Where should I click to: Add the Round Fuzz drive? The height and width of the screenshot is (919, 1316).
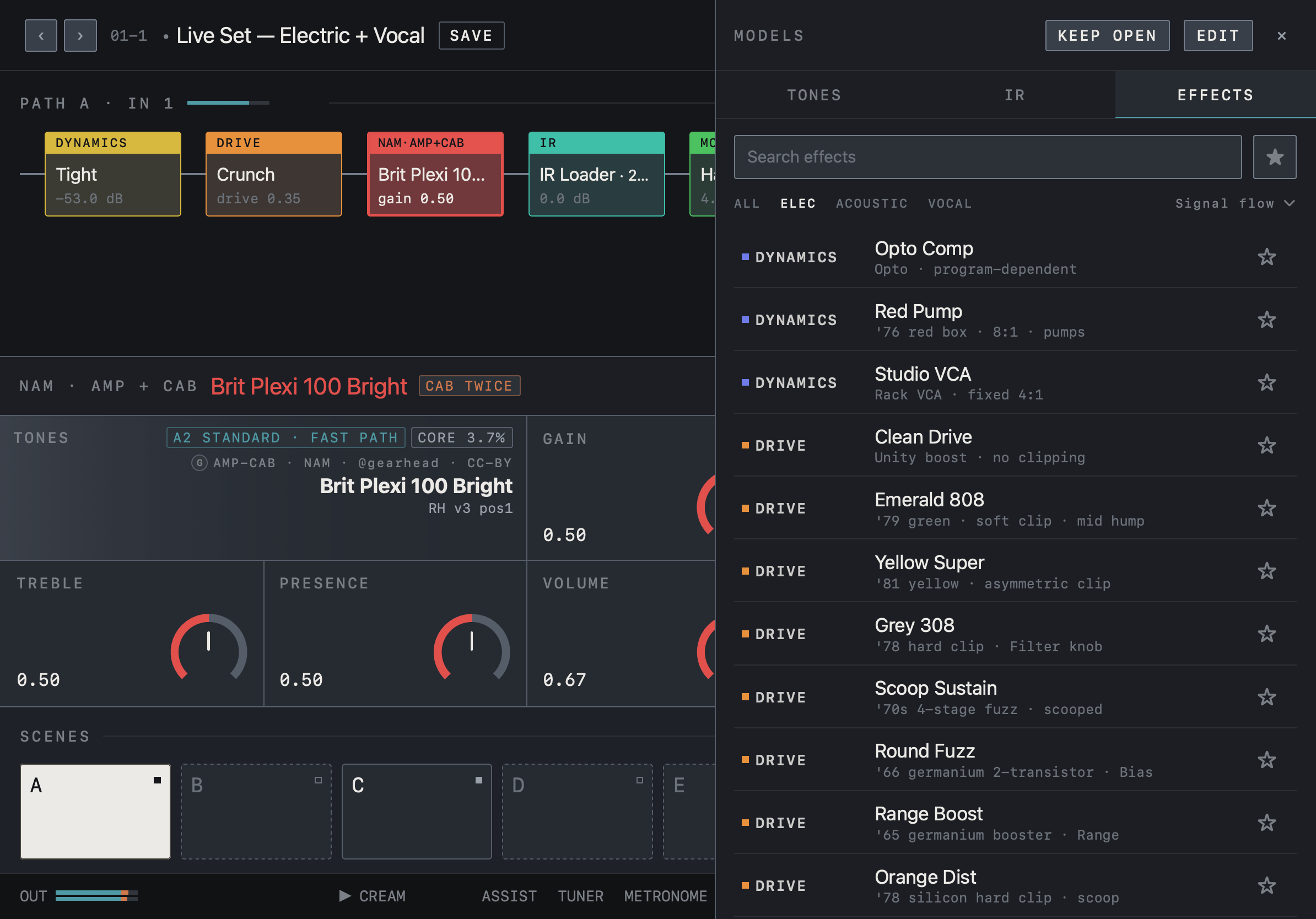(1015, 760)
